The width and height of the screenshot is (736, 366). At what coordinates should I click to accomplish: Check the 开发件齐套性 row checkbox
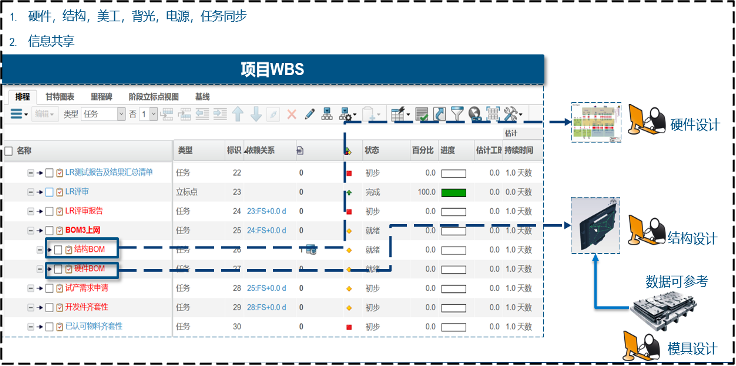[49, 307]
